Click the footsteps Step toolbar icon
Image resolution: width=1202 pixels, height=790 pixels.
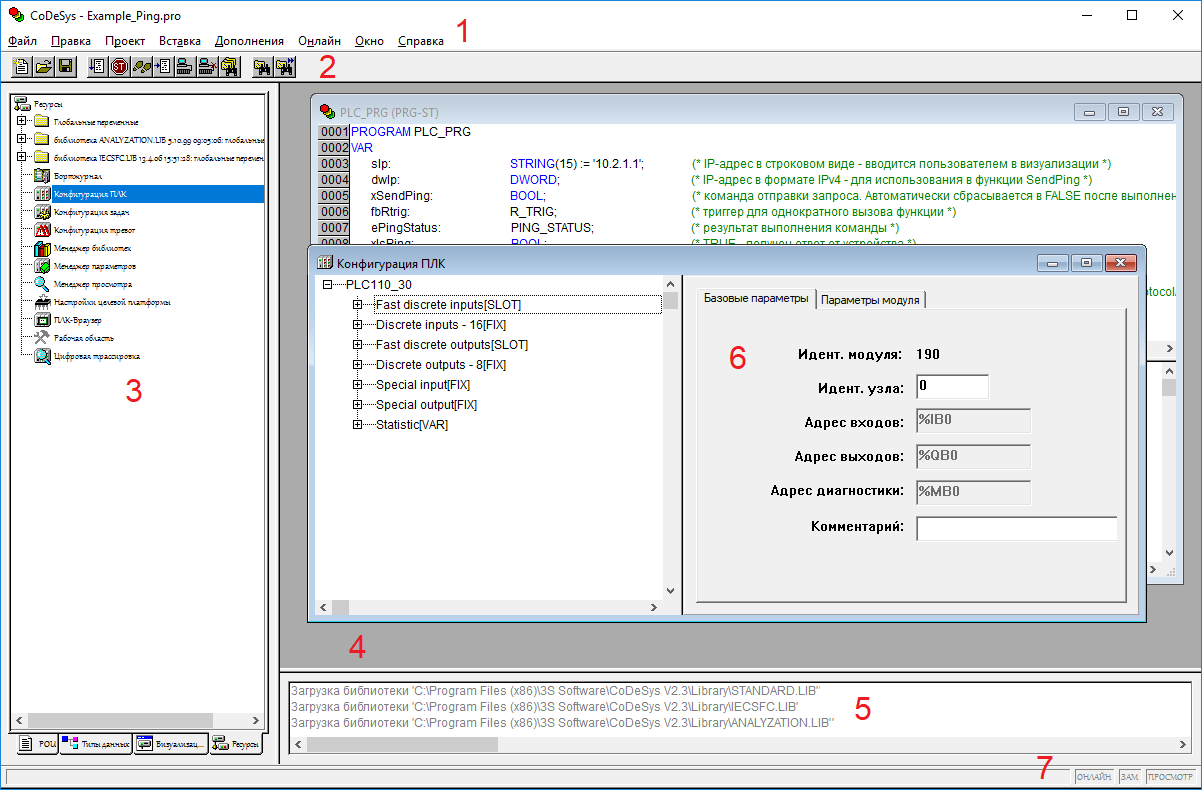click(142, 67)
